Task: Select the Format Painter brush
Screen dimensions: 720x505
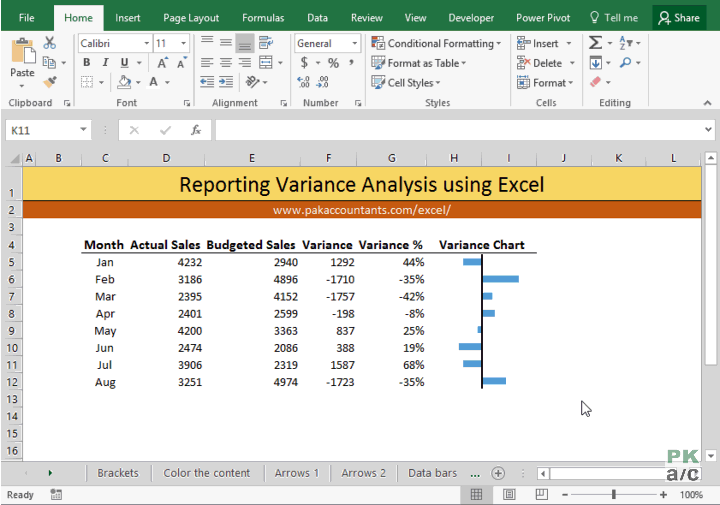Action: [50, 82]
